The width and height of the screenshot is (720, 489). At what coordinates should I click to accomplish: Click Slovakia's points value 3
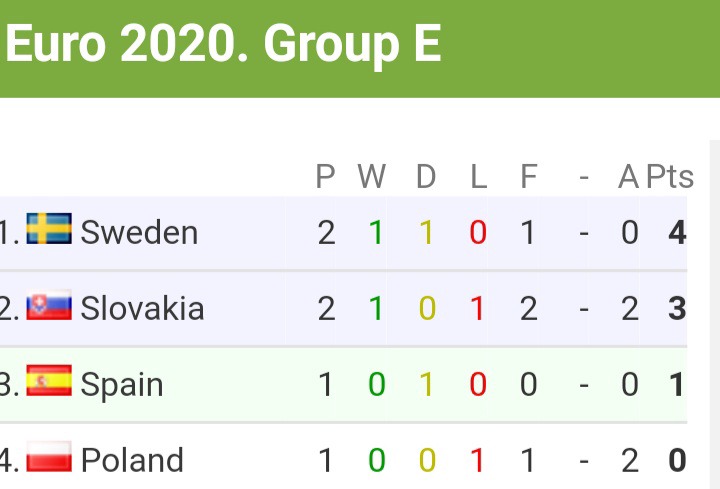coord(677,308)
